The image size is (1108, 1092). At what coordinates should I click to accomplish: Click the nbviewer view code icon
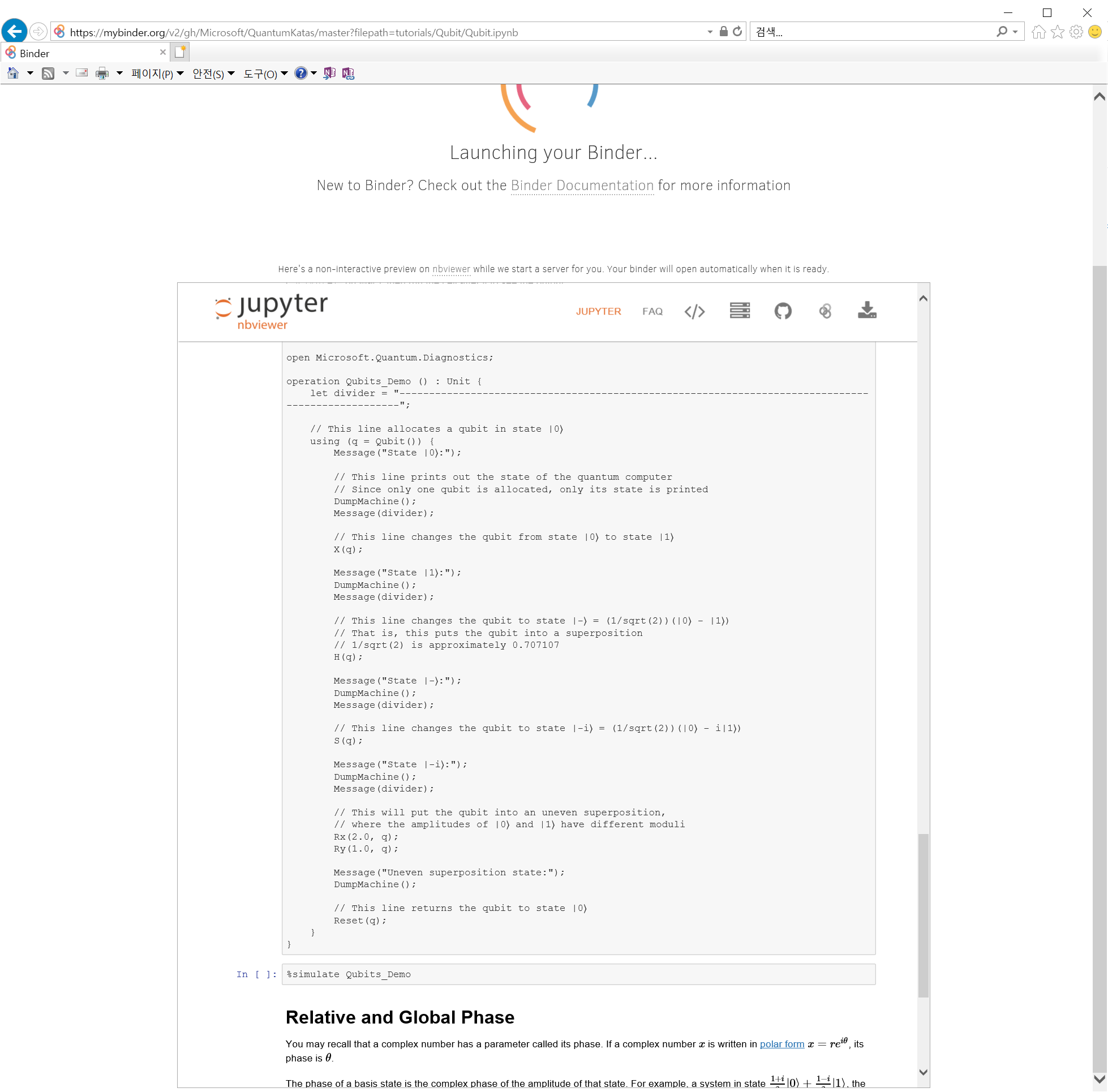pyautogui.click(x=694, y=311)
